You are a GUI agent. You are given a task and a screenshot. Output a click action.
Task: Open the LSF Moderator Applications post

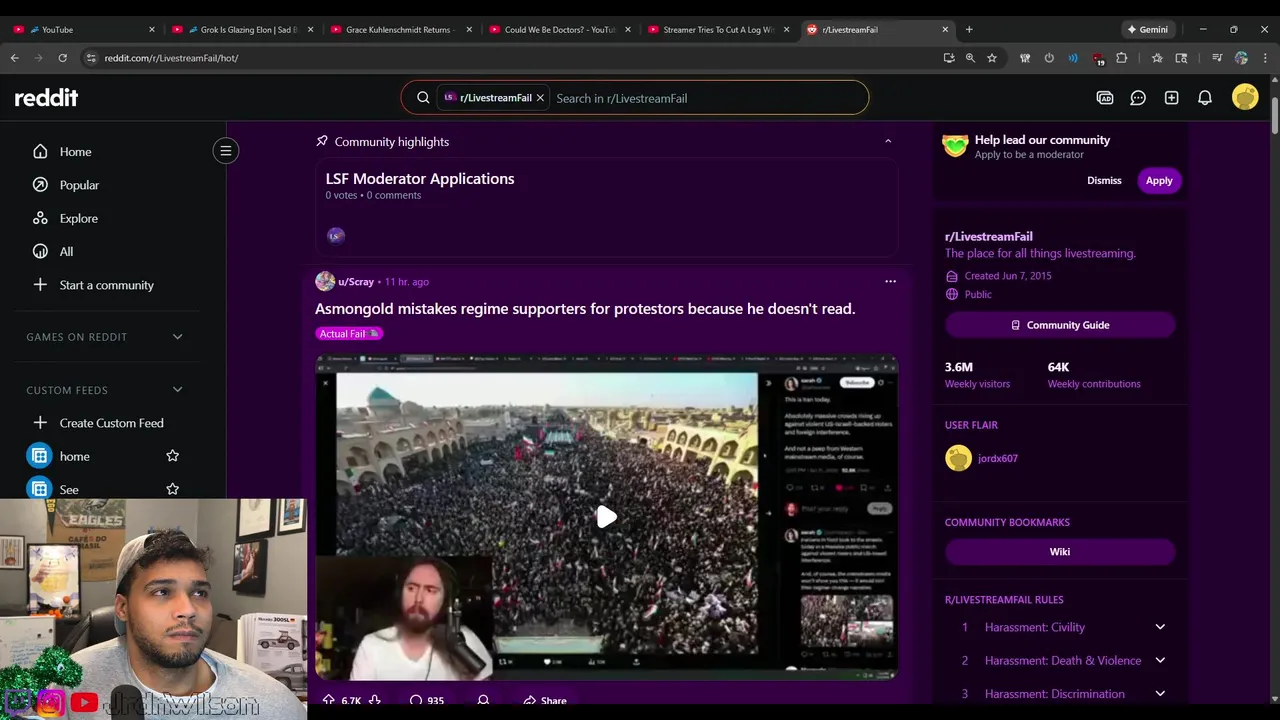pyautogui.click(x=420, y=179)
